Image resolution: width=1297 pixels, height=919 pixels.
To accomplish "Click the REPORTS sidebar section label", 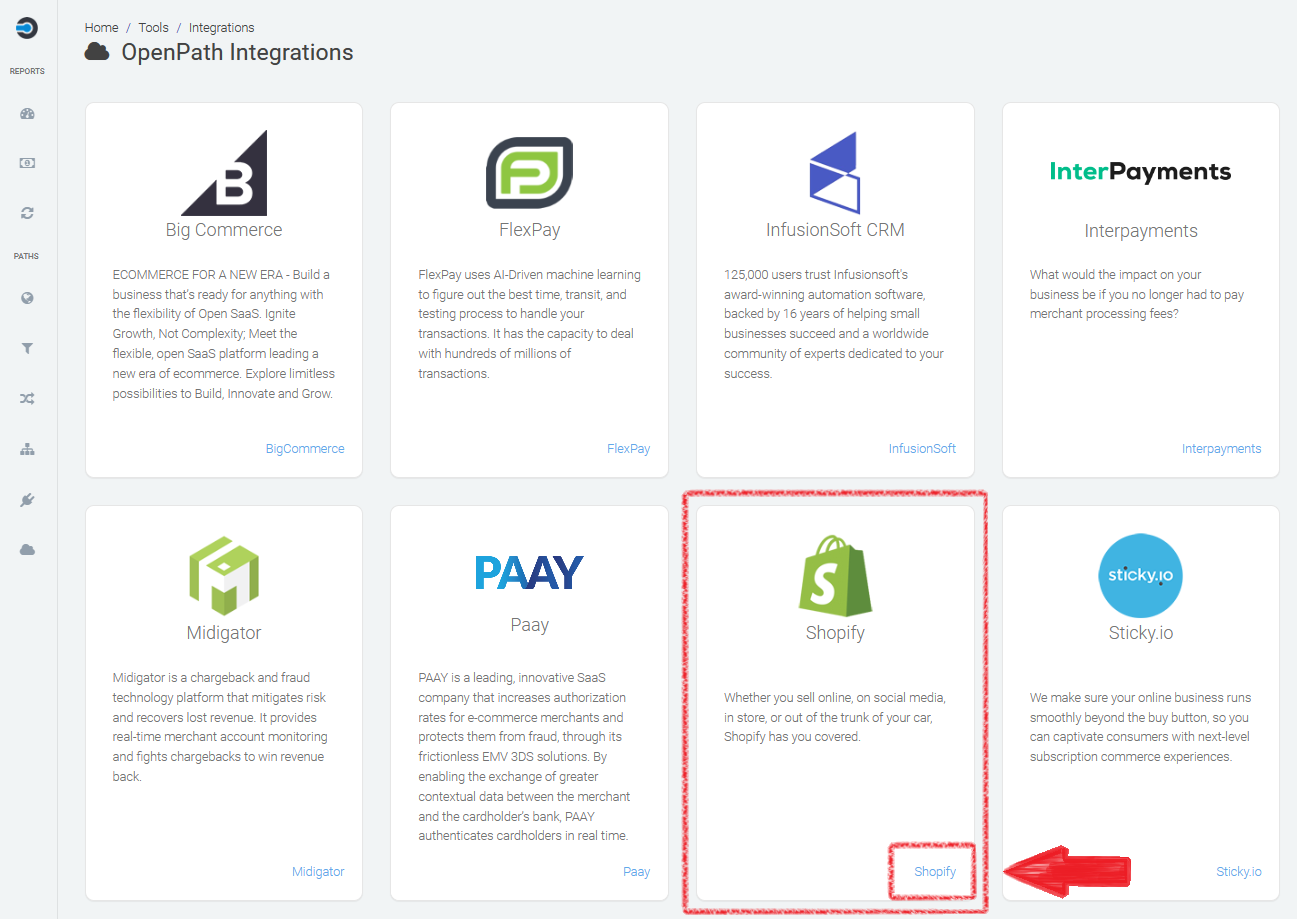I will pyautogui.click(x=27, y=72).
